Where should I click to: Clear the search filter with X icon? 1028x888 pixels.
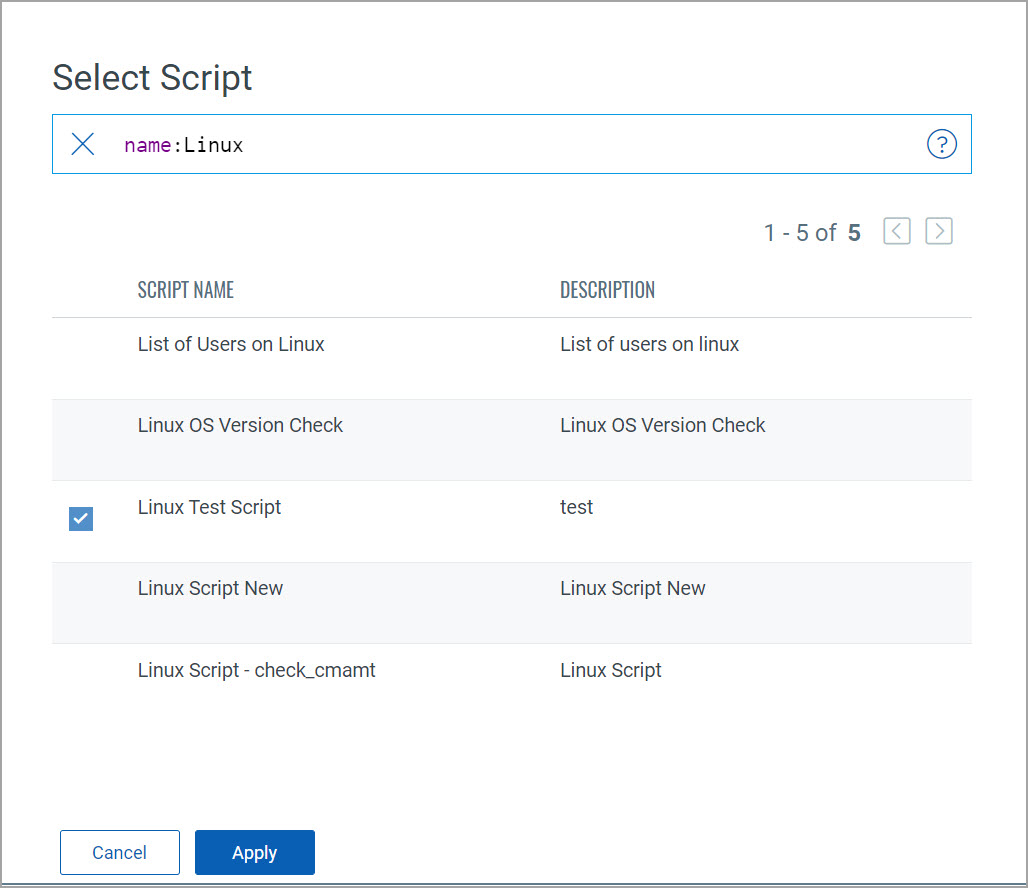click(x=83, y=145)
